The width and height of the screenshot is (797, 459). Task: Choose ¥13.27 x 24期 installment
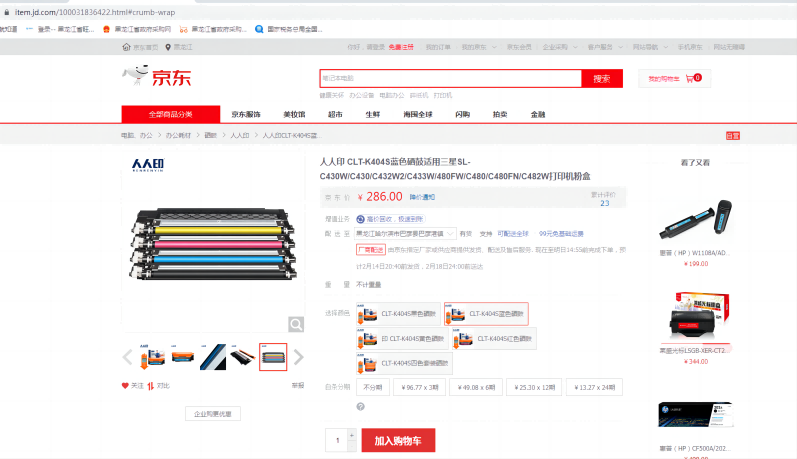pos(595,387)
